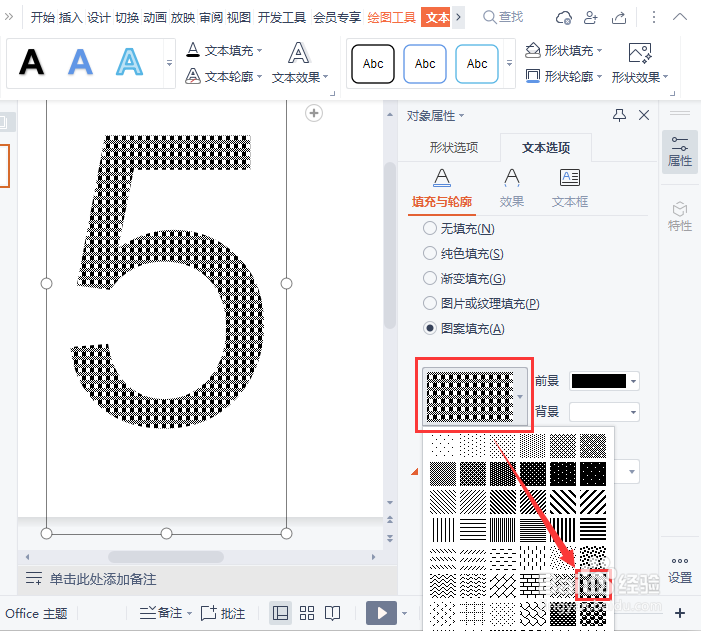701x631 pixels.
Task: Click the collaborate user icon
Action: pos(591,17)
